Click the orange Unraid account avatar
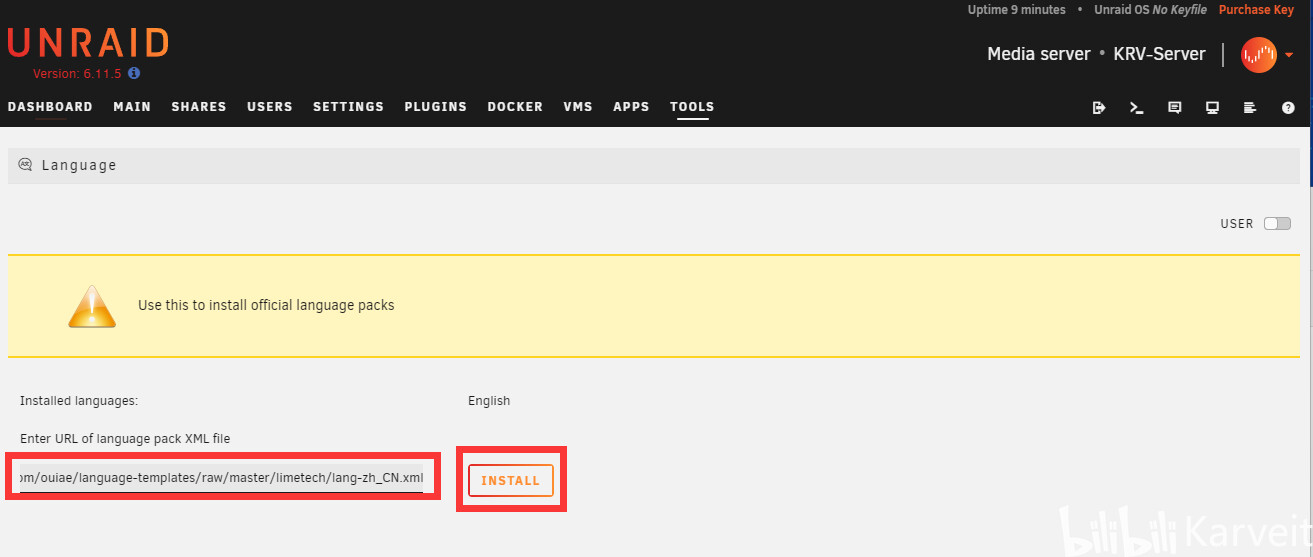Viewport: 1313px width, 557px height. tap(1259, 55)
